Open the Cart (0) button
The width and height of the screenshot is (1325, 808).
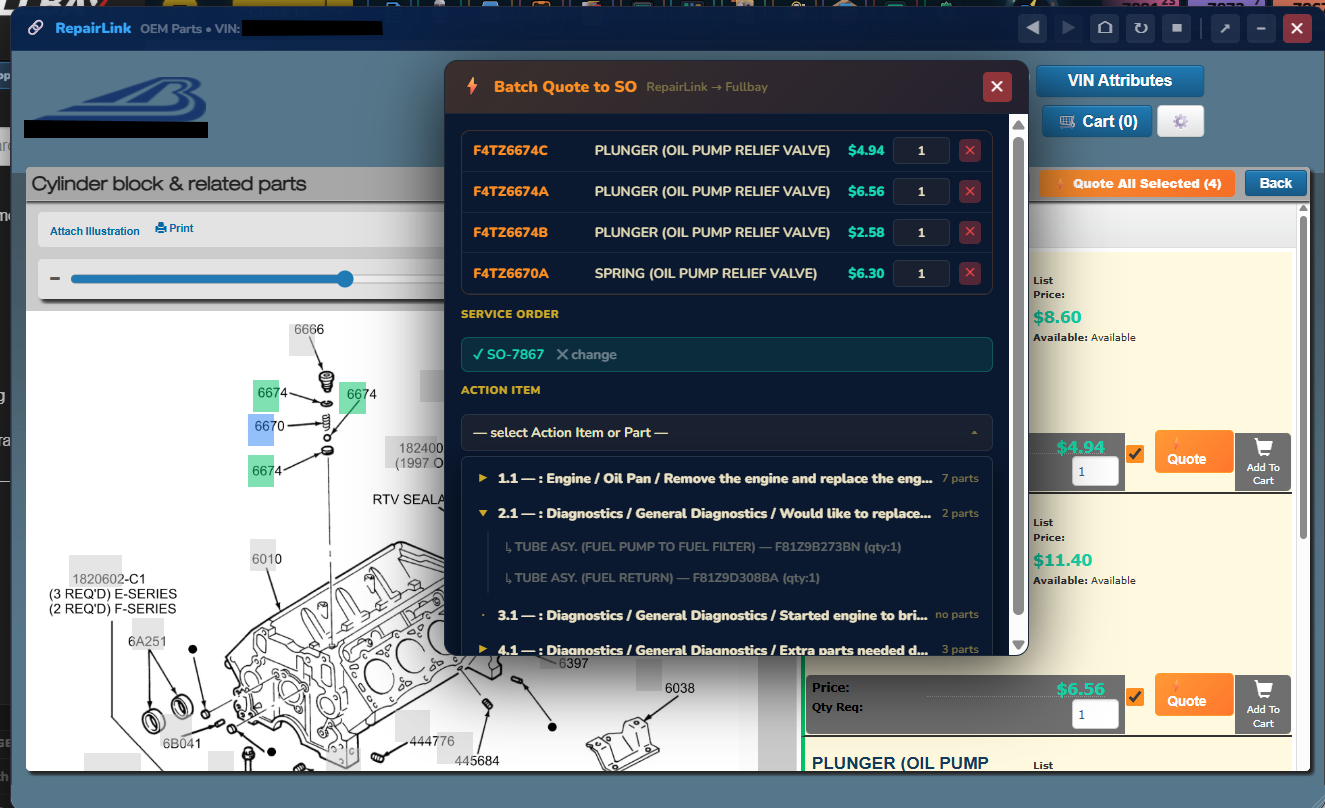(x=1097, y=121)
